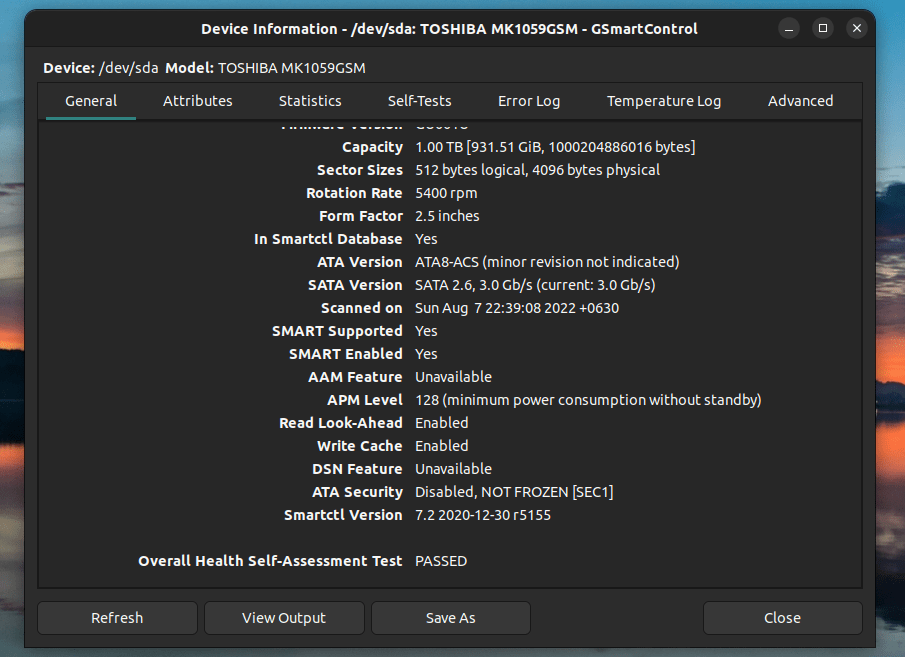The image size is (905, 657).
Task: Minimize the GSmartControl window
Action: click(x=789, y=29)
